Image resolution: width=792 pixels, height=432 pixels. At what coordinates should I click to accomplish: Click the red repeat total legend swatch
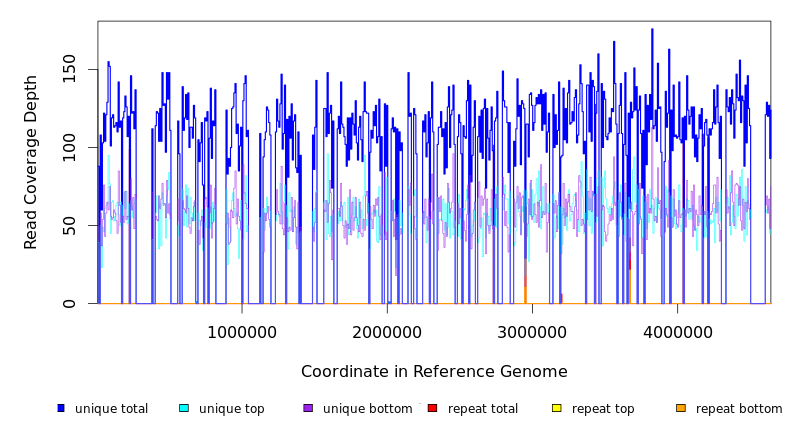(x=432, y=408)
